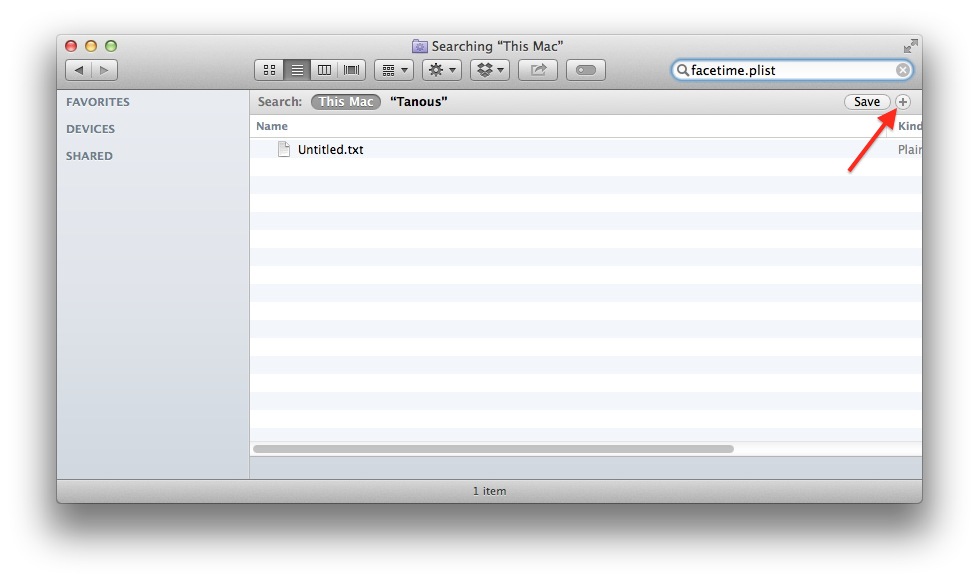Go forward with the right arrow button
This screenshot has height=582, width=979.
point(104,70)
